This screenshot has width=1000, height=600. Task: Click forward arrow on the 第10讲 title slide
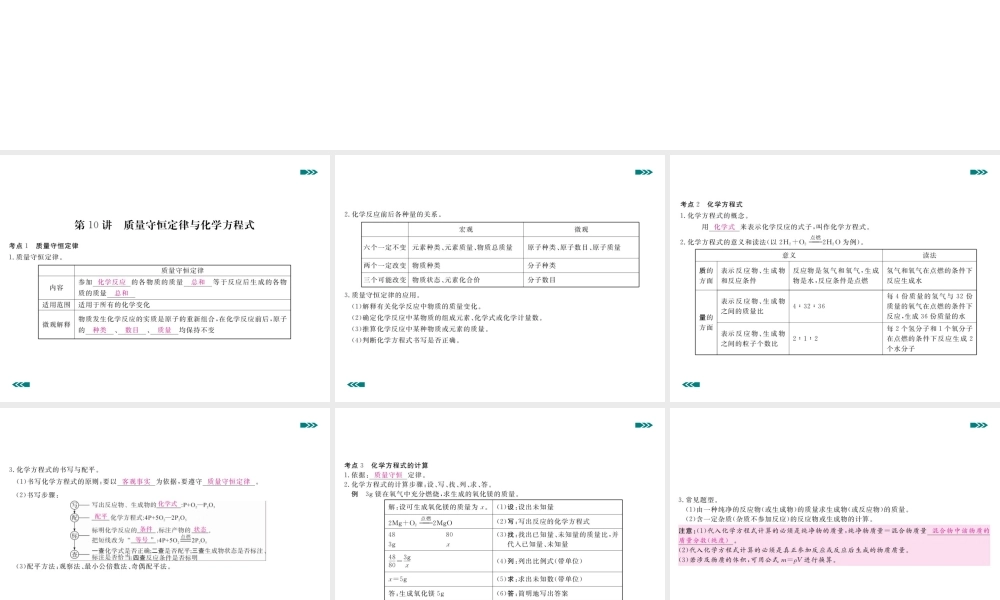[x=309, y=172]
